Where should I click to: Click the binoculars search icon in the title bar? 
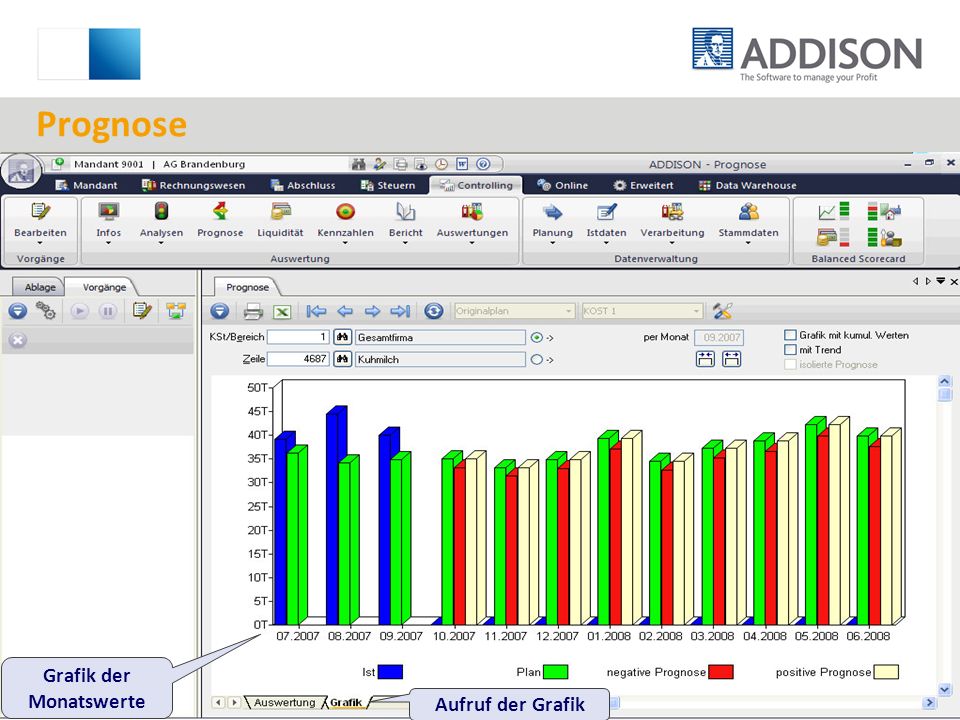tap(359, 164)
